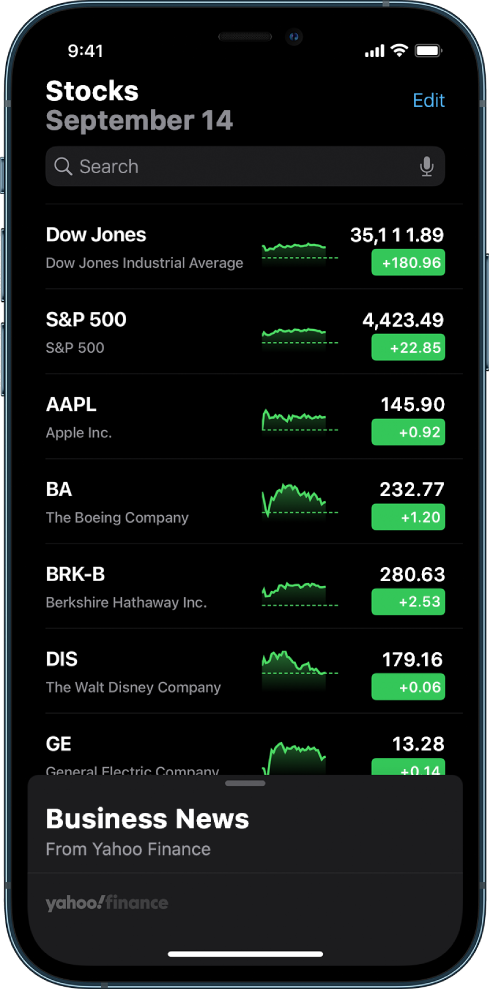Open the Dow Jones sparkline chart
The height and width of the screenshot is (992, 489).
point(300,251)
